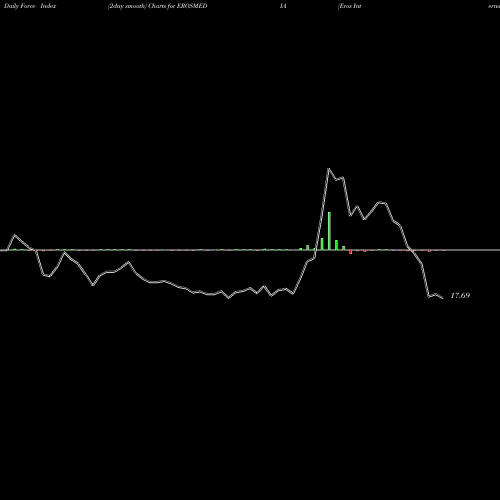
Task: Click the '(2day smooth) Charts for EROSMED' text
Action: pyautogui.click(x=157, y=6)
